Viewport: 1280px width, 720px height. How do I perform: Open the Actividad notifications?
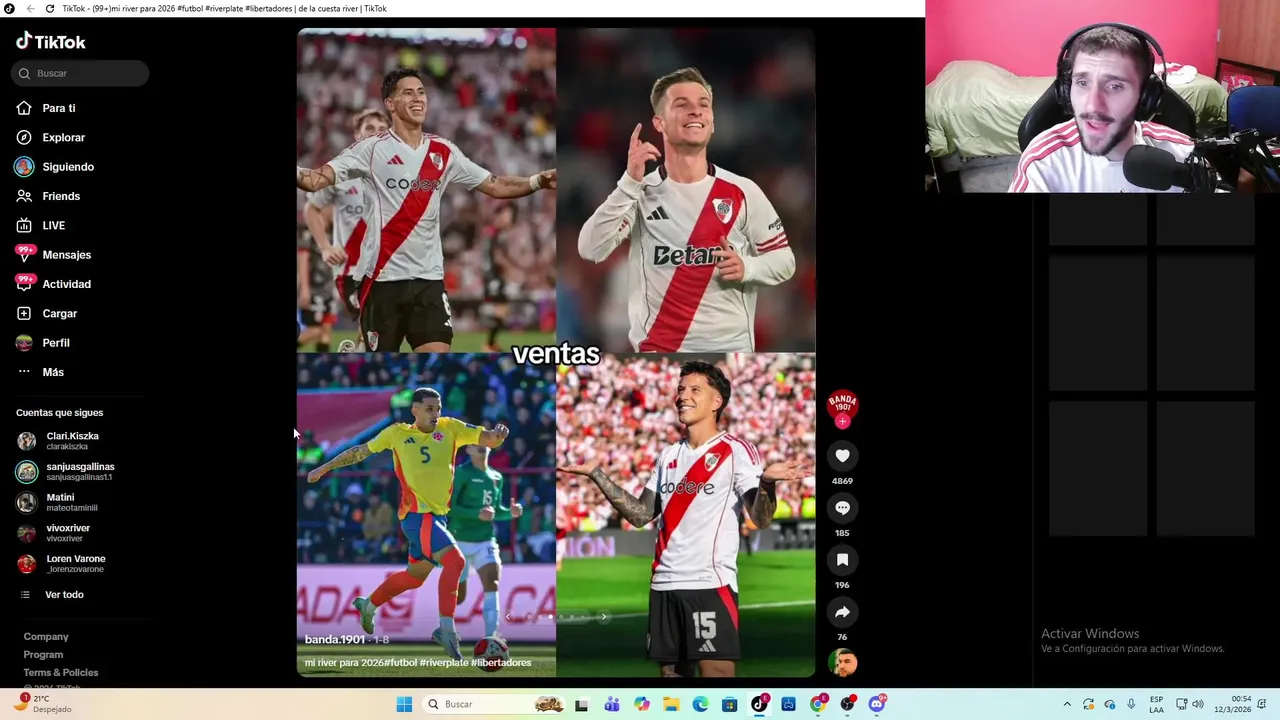click(x=53, y=284)
